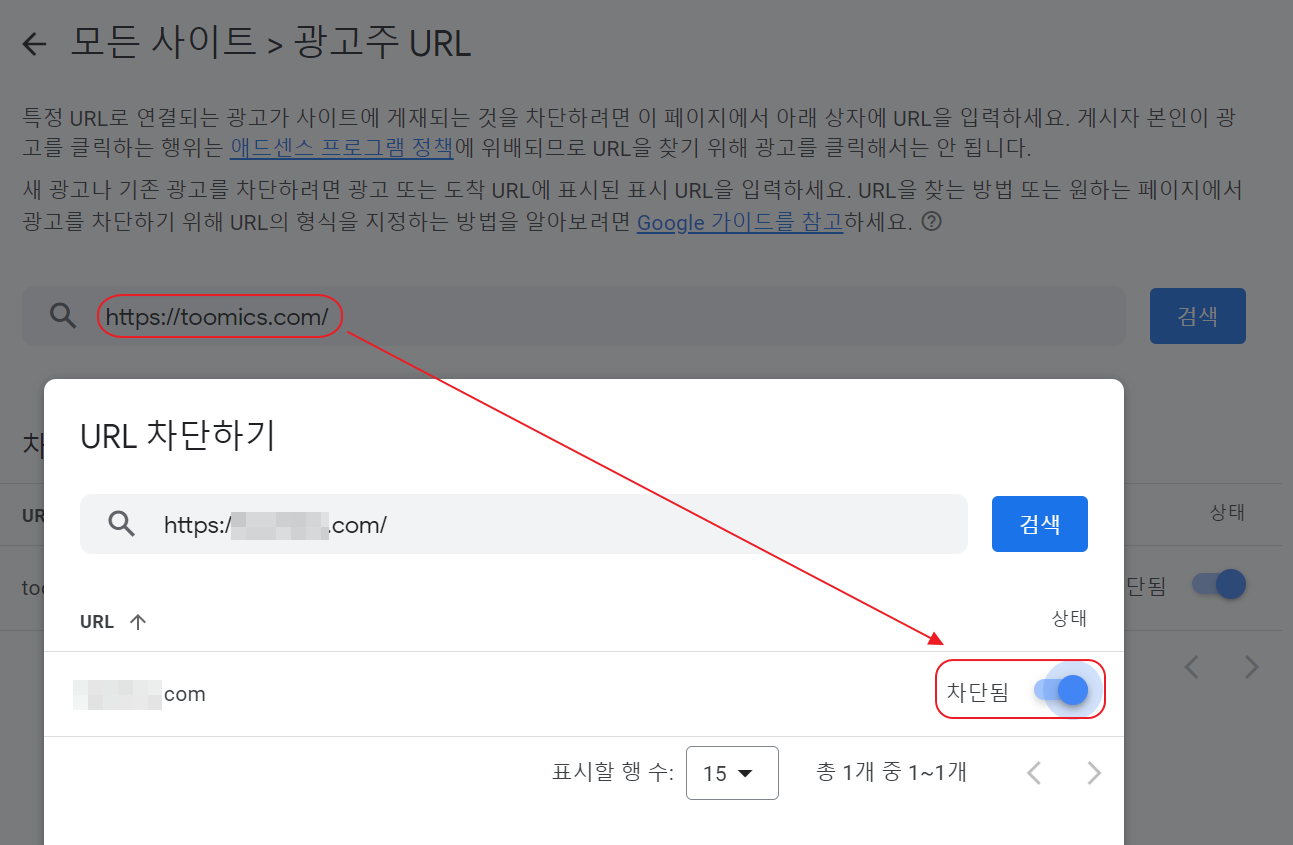
Task: Go to next page in dialog pagination
Action: [1094, 773]
